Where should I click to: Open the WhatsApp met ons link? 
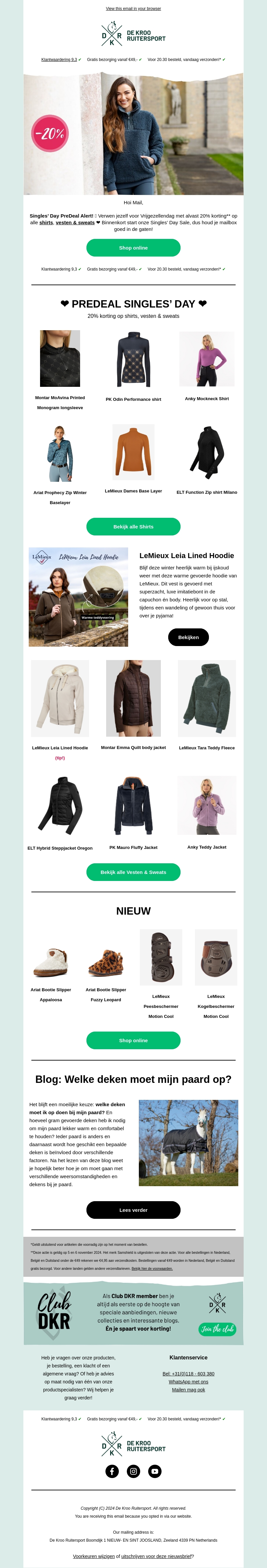188,1382
